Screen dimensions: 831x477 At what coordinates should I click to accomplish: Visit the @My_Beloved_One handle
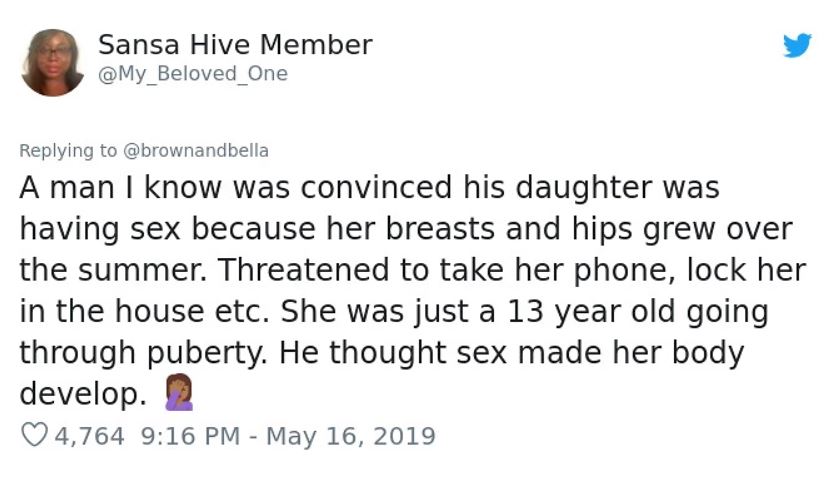tap(193, 74)
